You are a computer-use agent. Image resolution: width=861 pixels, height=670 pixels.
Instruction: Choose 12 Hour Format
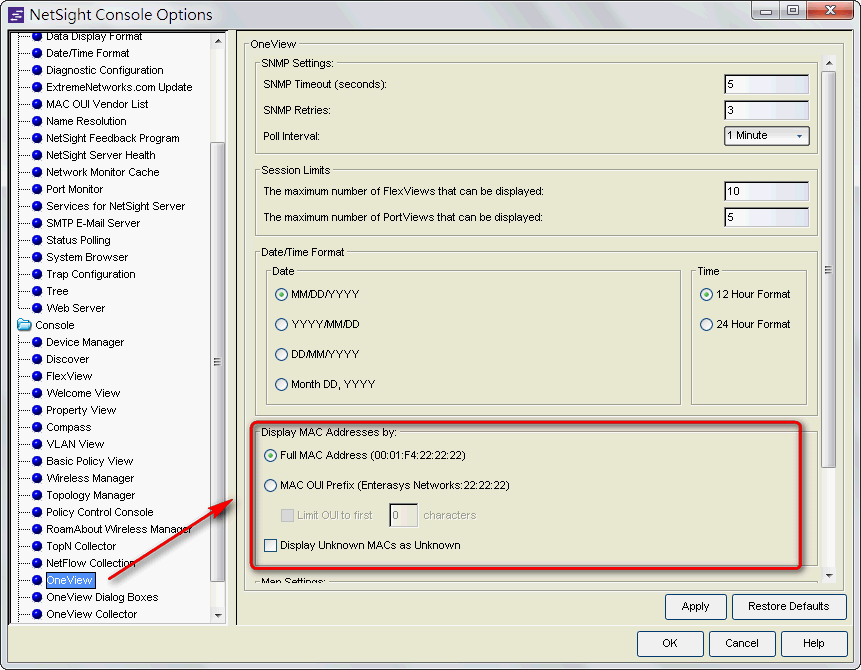click(706, 295)
